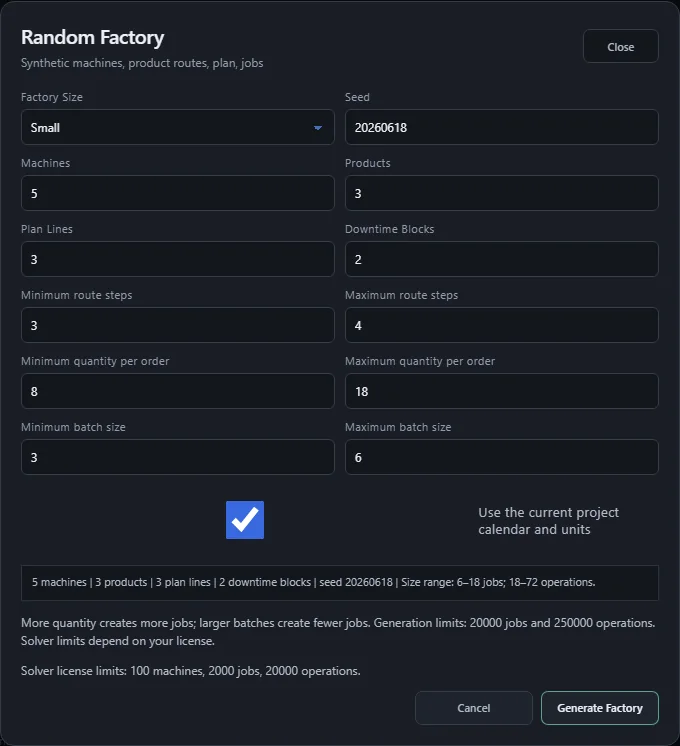Click Maximum route steps field
The height and width of the screenshot is (746, 680).
click(502, 325)
